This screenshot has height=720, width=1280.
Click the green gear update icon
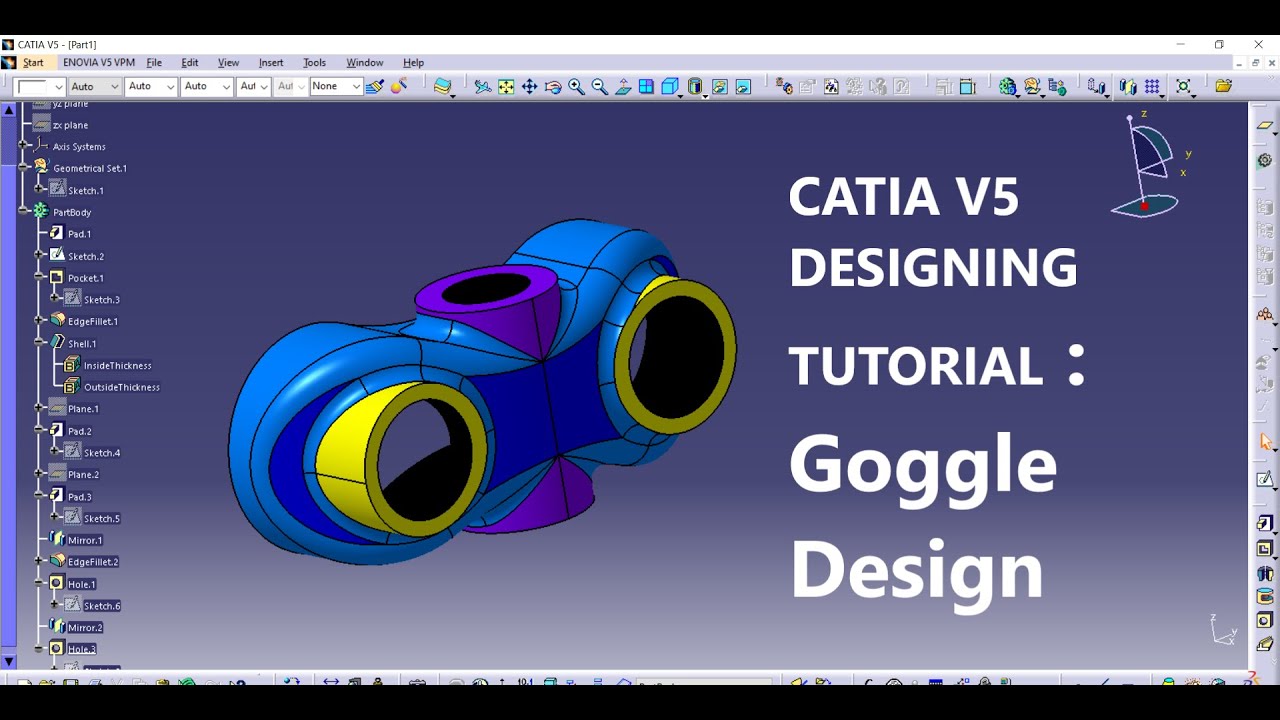pyautogui.click(x=1007, y=87)
